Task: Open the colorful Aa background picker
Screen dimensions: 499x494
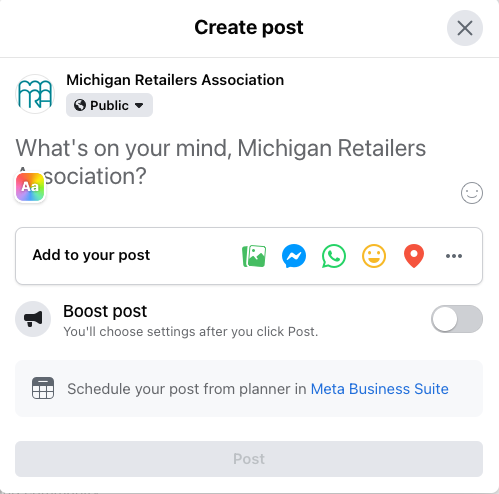Action: point(30,187)
